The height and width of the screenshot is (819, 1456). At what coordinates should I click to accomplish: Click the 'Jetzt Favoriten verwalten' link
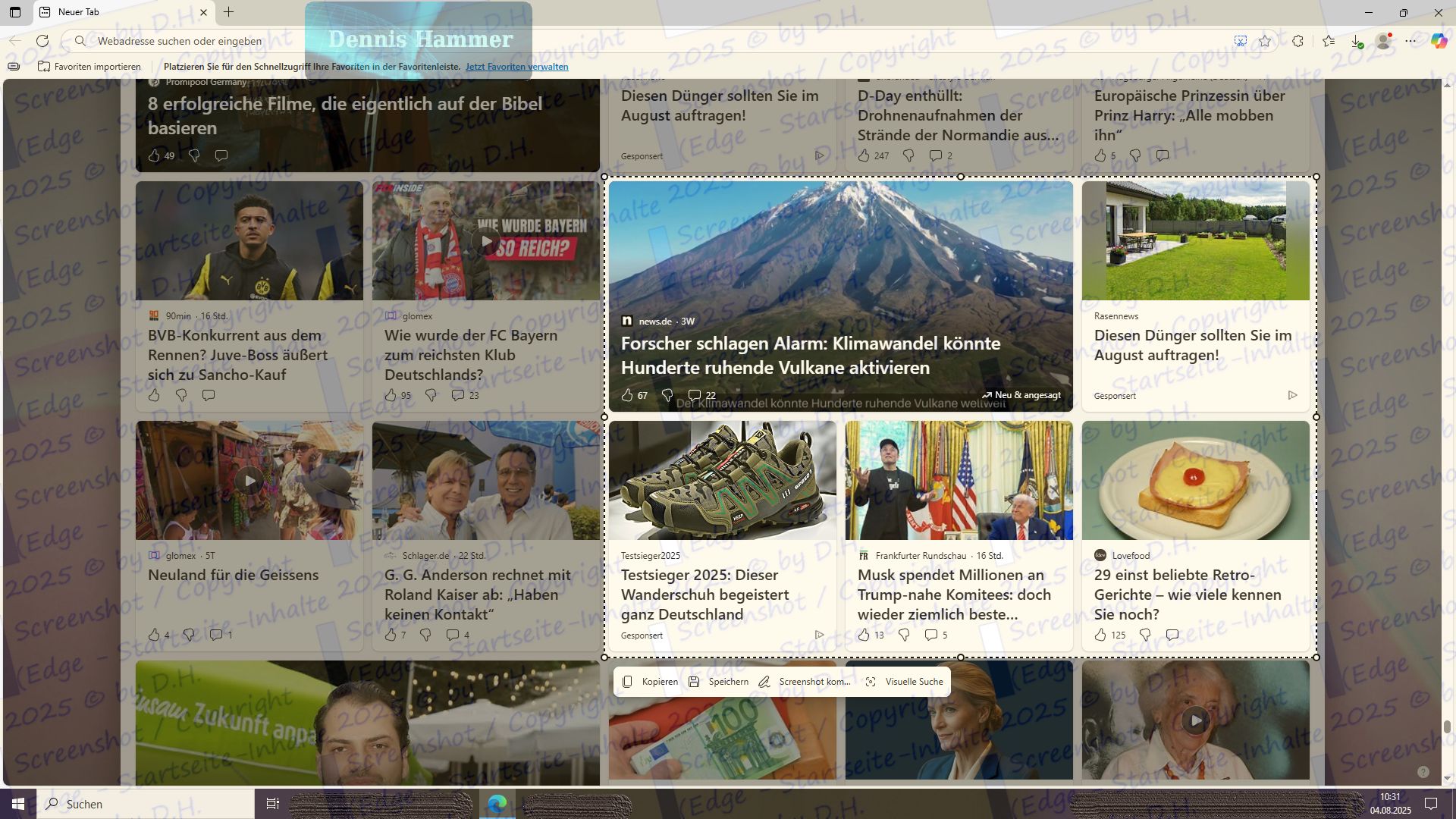coord(516,67)
